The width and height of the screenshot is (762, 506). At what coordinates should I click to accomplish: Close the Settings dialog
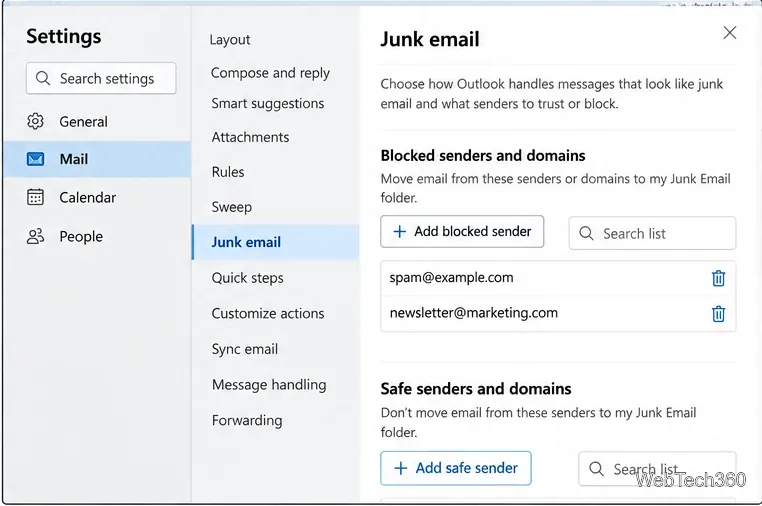coord(729,33)
